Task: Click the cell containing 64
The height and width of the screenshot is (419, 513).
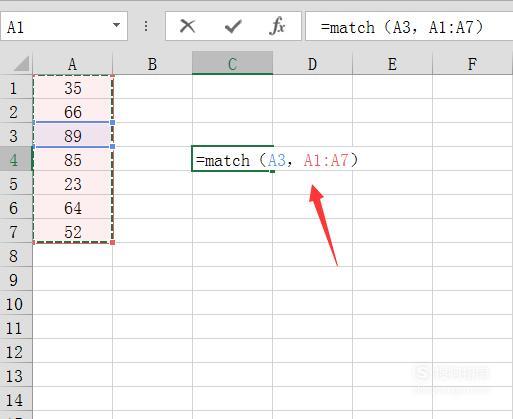Action: point(73,208)
